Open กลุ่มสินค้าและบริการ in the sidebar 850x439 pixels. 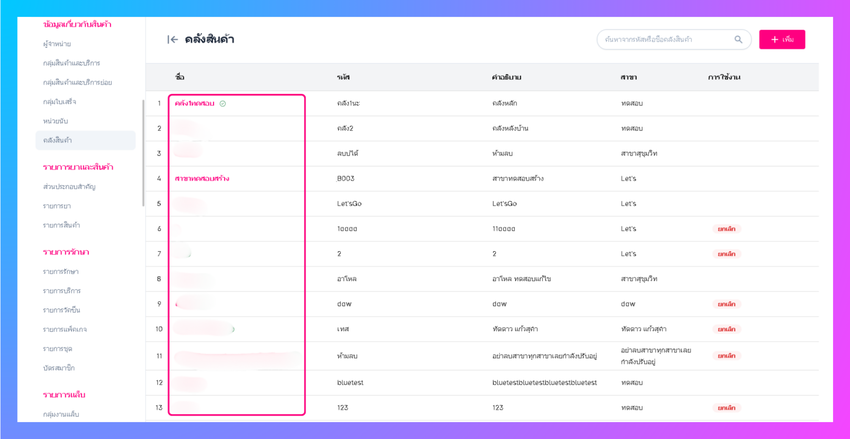tap(71, 63)
